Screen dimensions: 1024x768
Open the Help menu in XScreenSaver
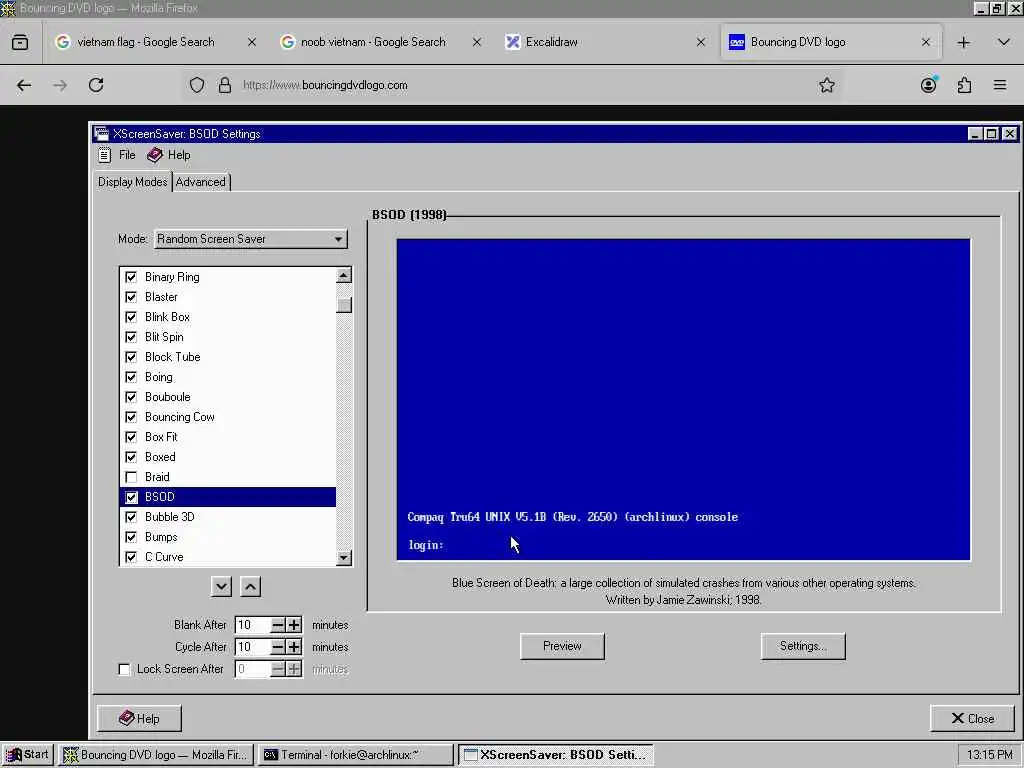point(169,155)
